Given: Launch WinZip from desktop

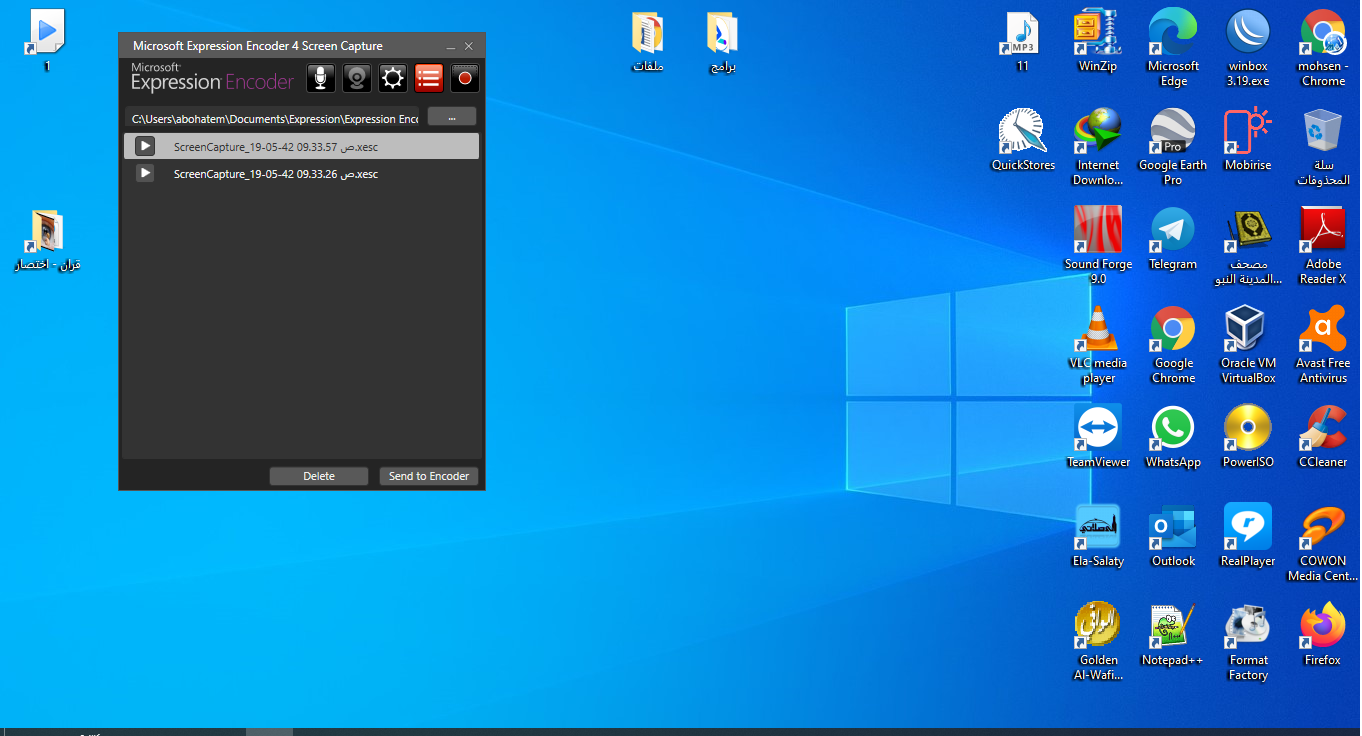Looking at the screenshot, I should point(1098,42).
